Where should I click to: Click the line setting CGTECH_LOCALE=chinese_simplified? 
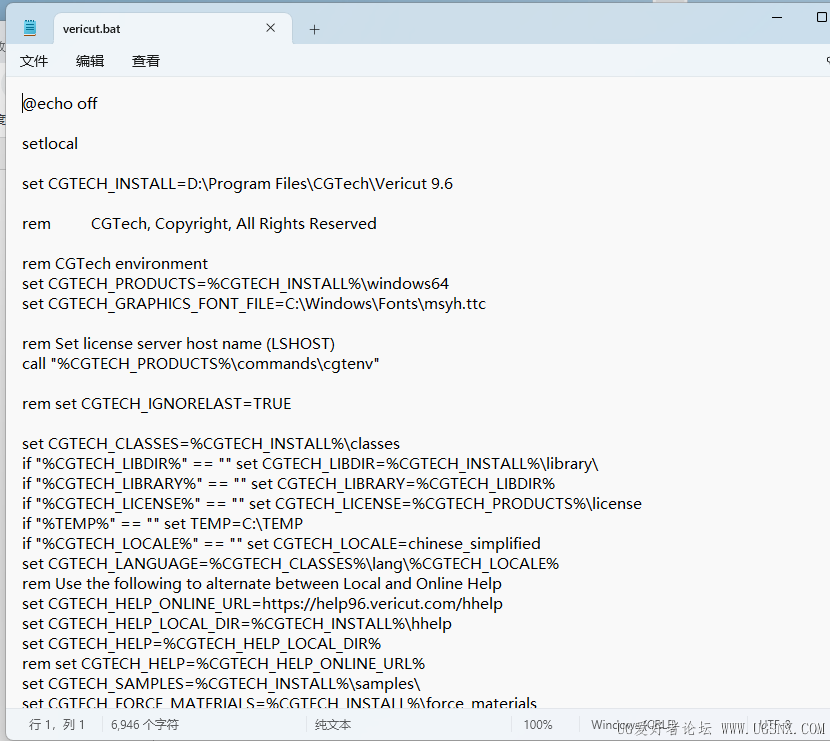coord(281,544)
